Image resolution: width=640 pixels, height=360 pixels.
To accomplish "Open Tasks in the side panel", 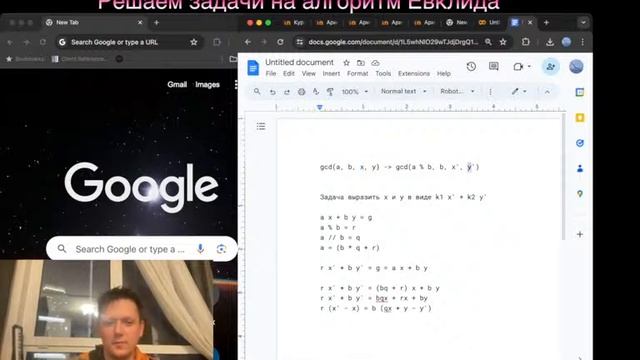I will [580, 143].
